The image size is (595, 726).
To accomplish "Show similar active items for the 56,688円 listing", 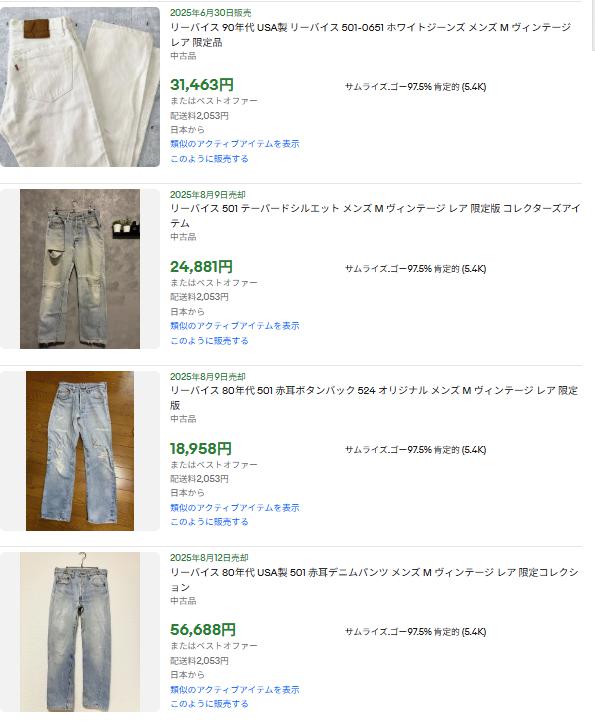I will pyautogui.click(x=235, y=690).
